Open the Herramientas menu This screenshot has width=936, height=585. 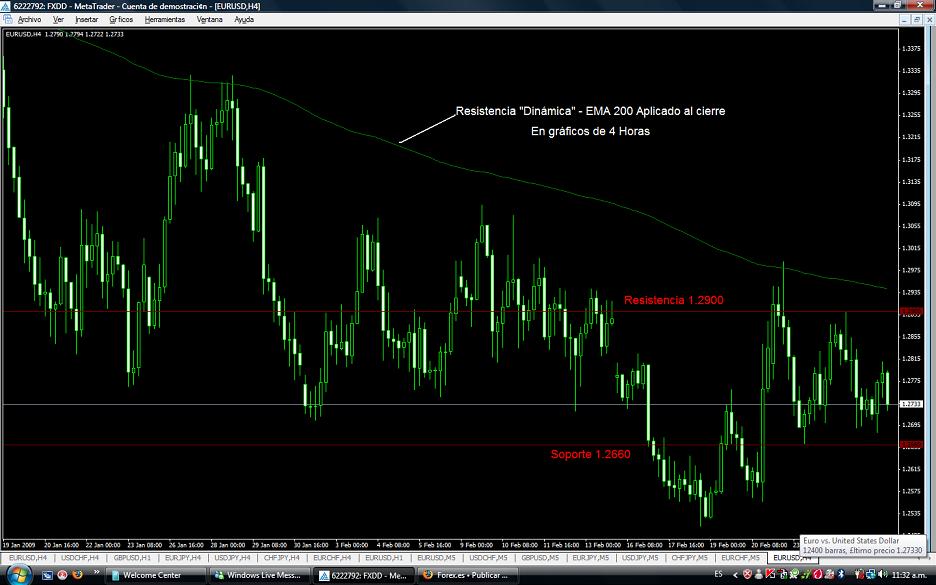click(x=164, y=19)
